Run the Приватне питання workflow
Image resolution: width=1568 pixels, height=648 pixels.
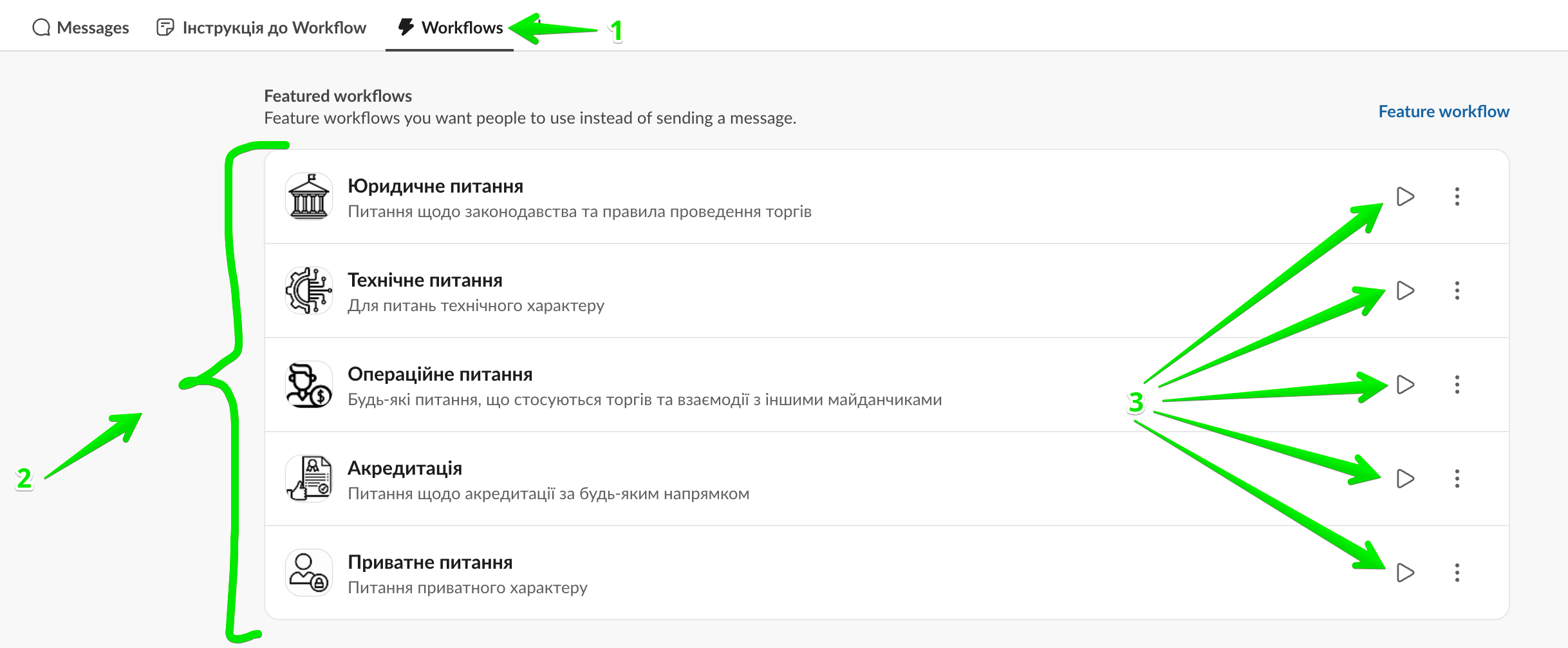click(1405, 573)
